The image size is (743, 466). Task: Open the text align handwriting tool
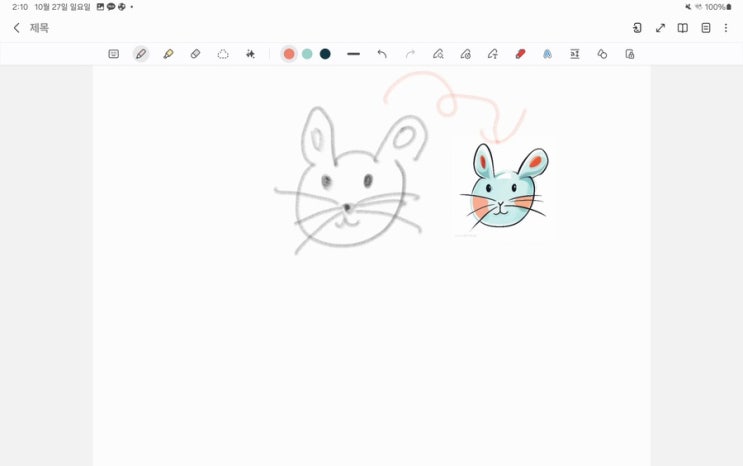pyautogui.click(x=575, y=54)
